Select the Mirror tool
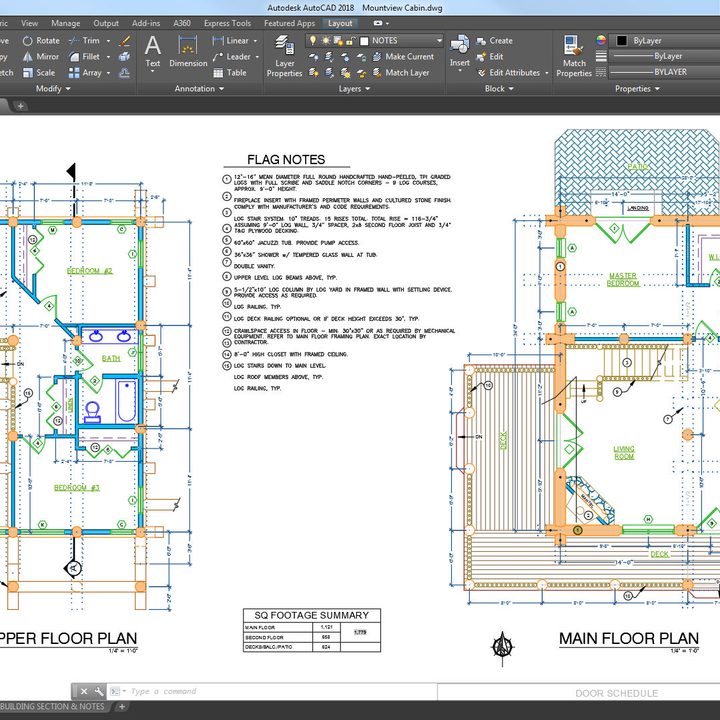Viewport: 720px width, 720px height. [41, 56]
